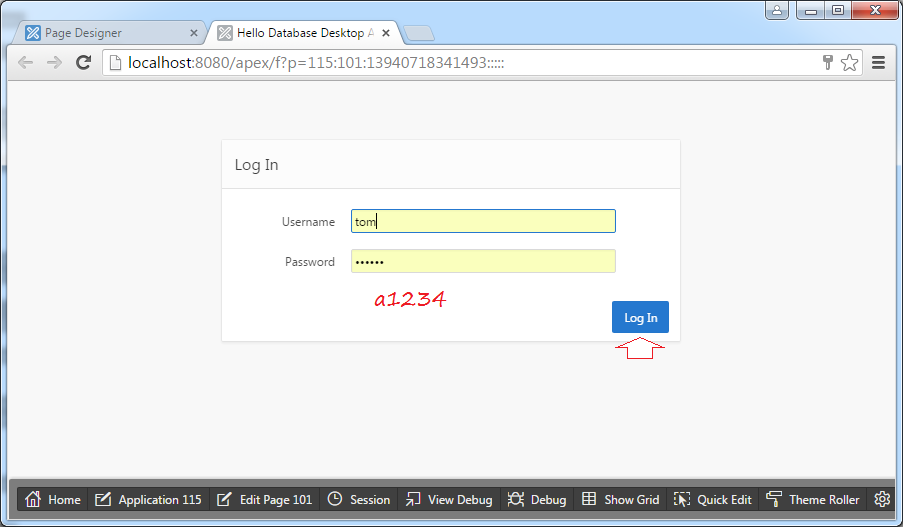Click Home in the developer toolbar
903x527 pixels.
pyautogui.click(x=53, y=499)
